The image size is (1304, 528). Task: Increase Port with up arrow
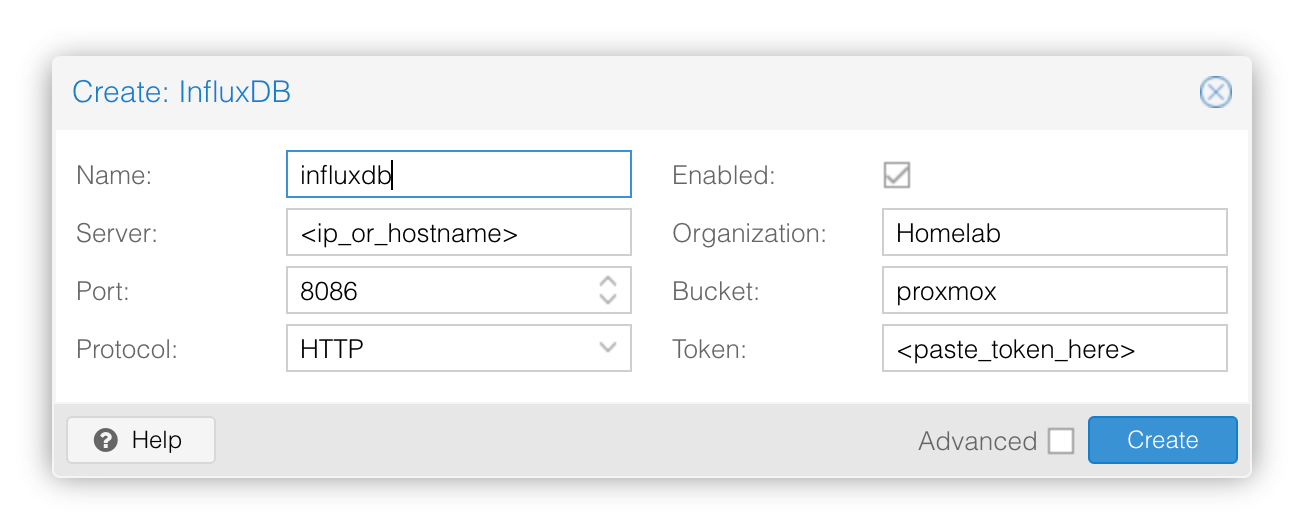coord(607,280)
